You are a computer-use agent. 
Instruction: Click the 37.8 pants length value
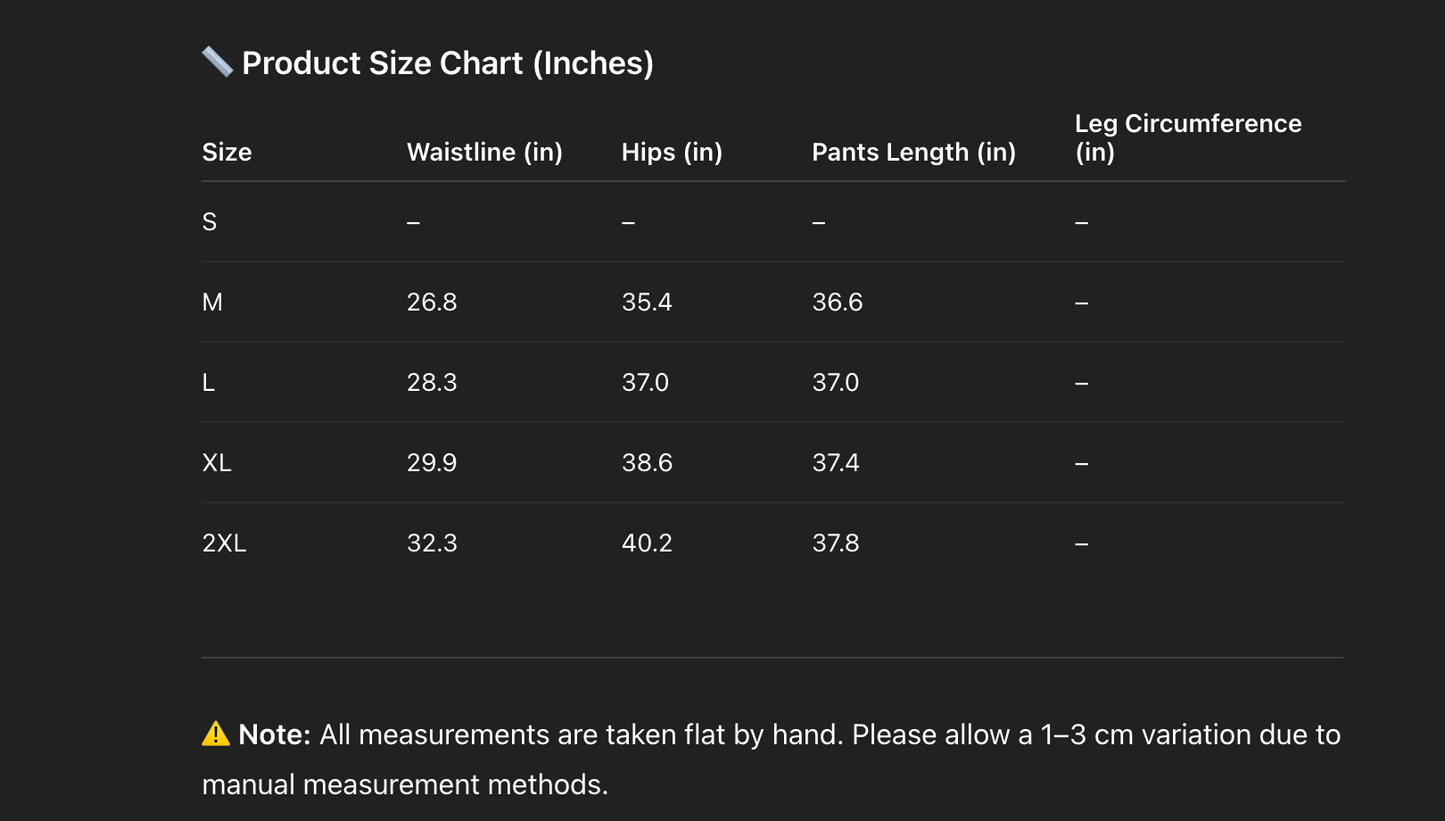coord(835,543)
